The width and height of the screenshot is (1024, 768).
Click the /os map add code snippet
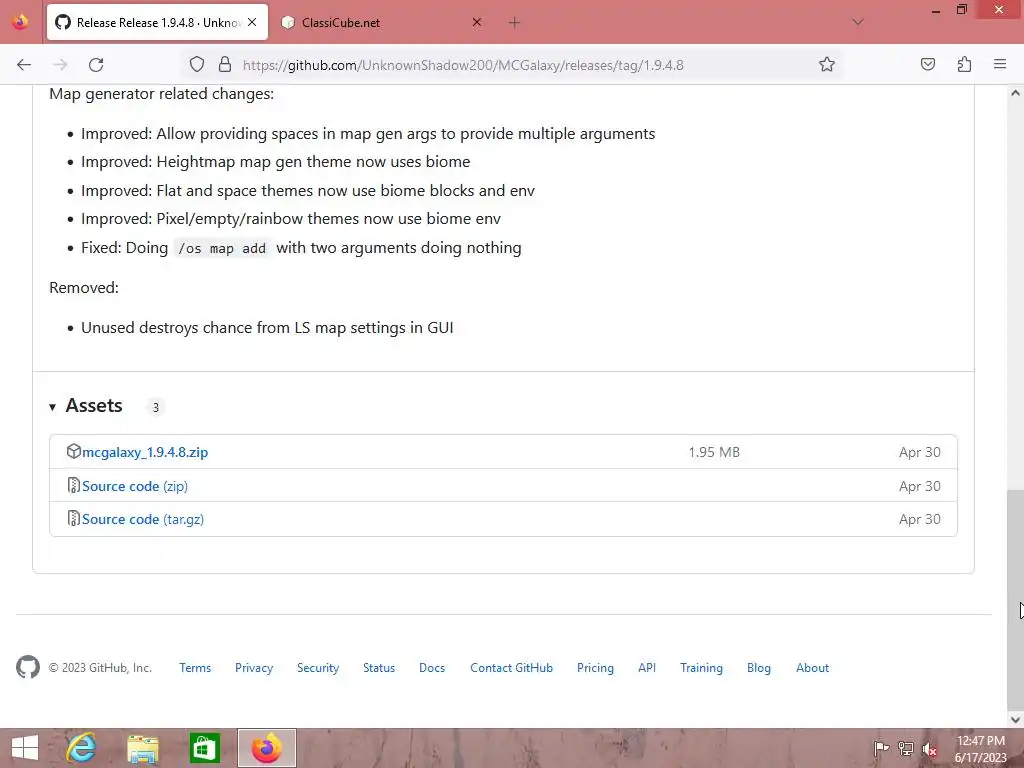point(222,248)
